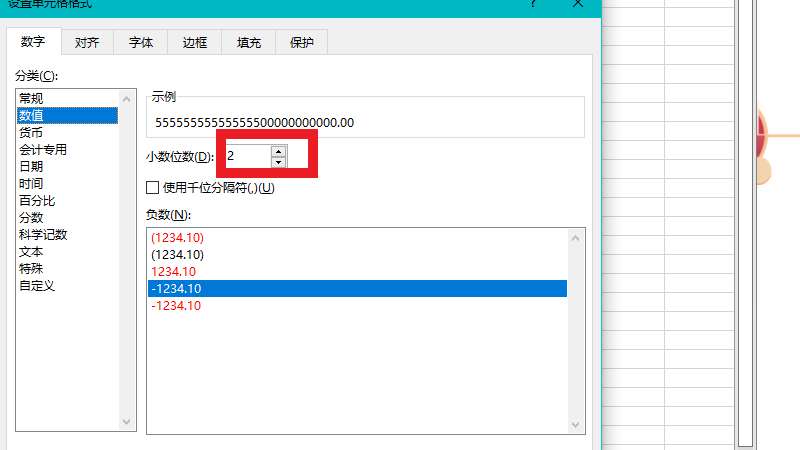
Task: Choose the red -1234.10 negative format
Action: tap(175, 306)
